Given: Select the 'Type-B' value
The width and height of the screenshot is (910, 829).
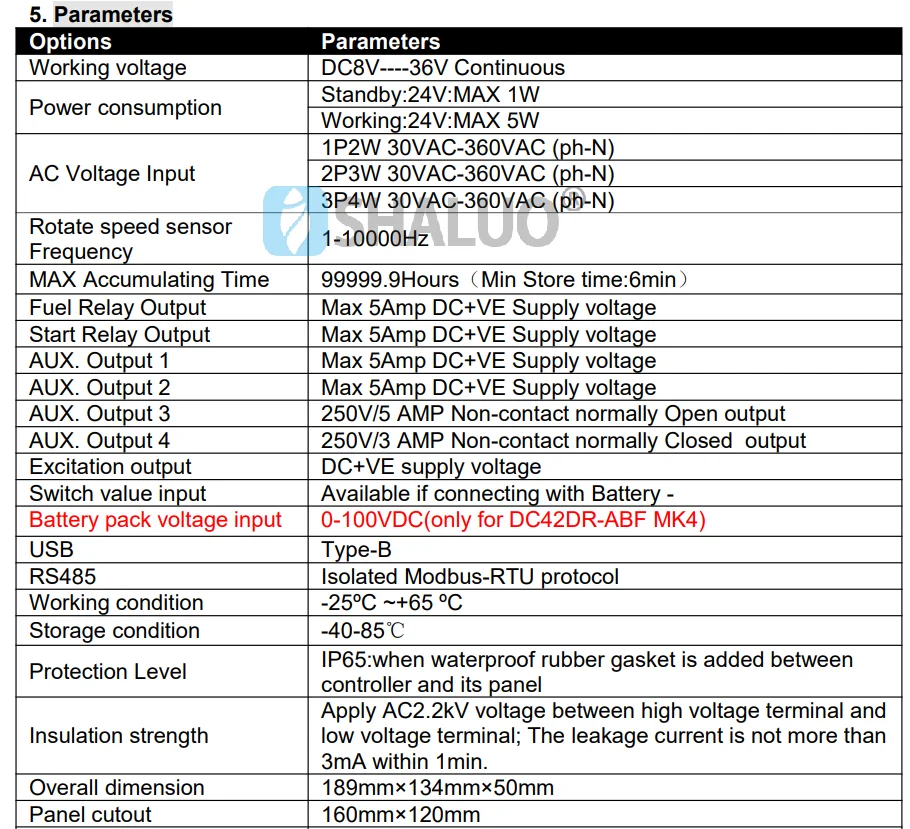Looking at the screenshot, I should [x=356, y=550].
